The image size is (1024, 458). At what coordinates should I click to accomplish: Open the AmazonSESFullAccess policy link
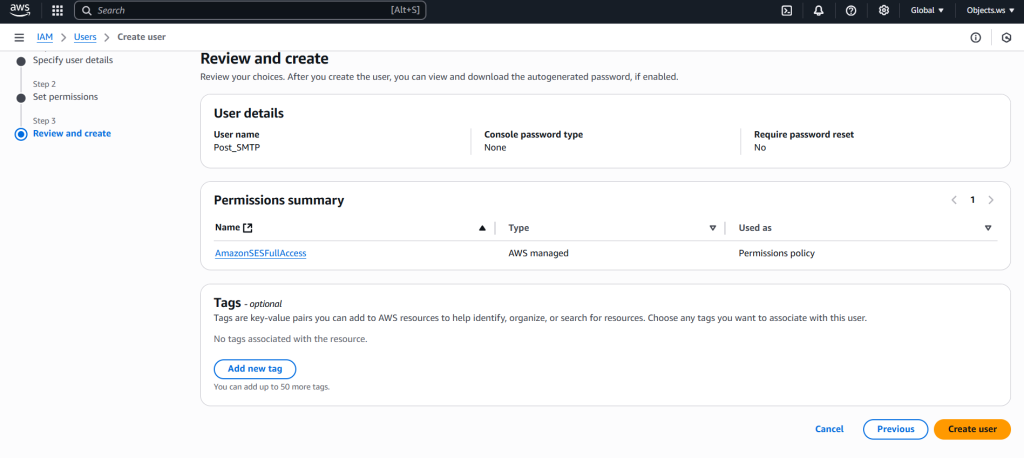click(x=260, y=253)
